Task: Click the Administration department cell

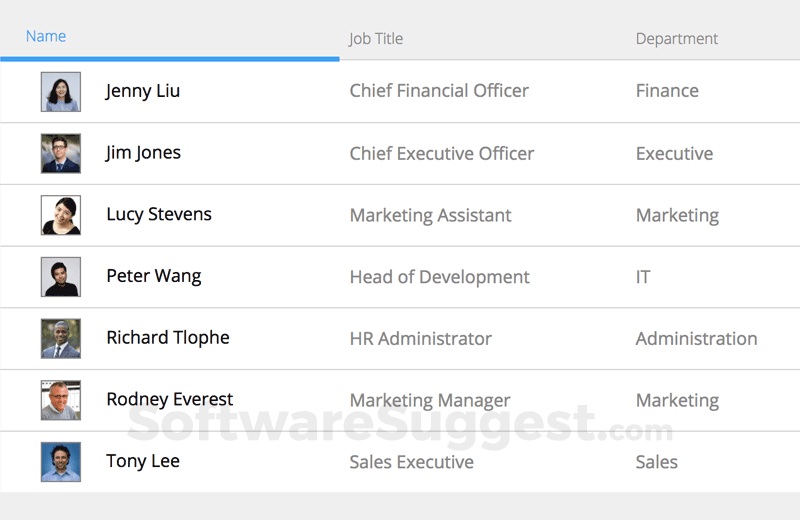Action: (x=696, y=339)
